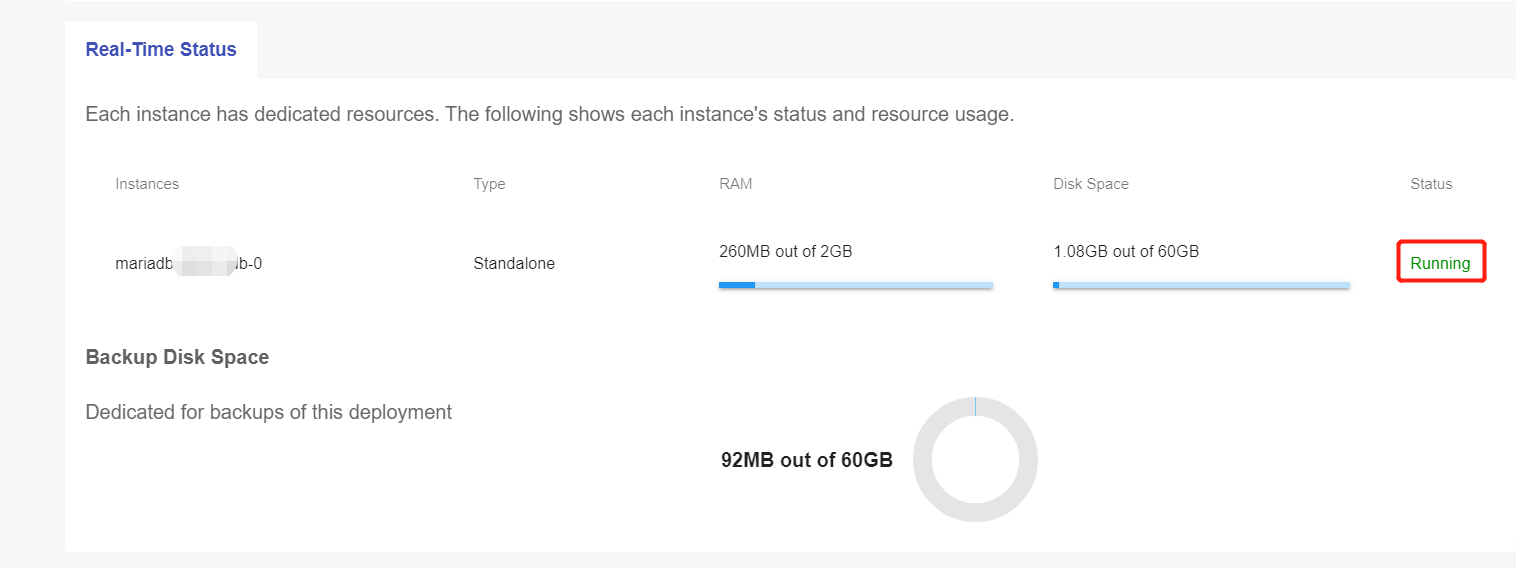Screen dimensions: 1516x568
Task: Click the Type column header
Action: pyautogui.click(x=489, y=184)
